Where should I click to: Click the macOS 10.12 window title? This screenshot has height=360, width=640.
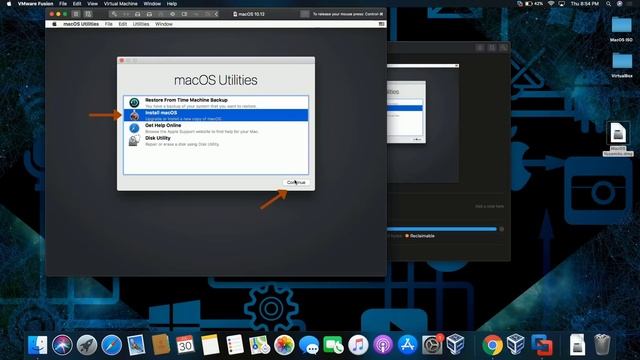(x=249, y=14)
